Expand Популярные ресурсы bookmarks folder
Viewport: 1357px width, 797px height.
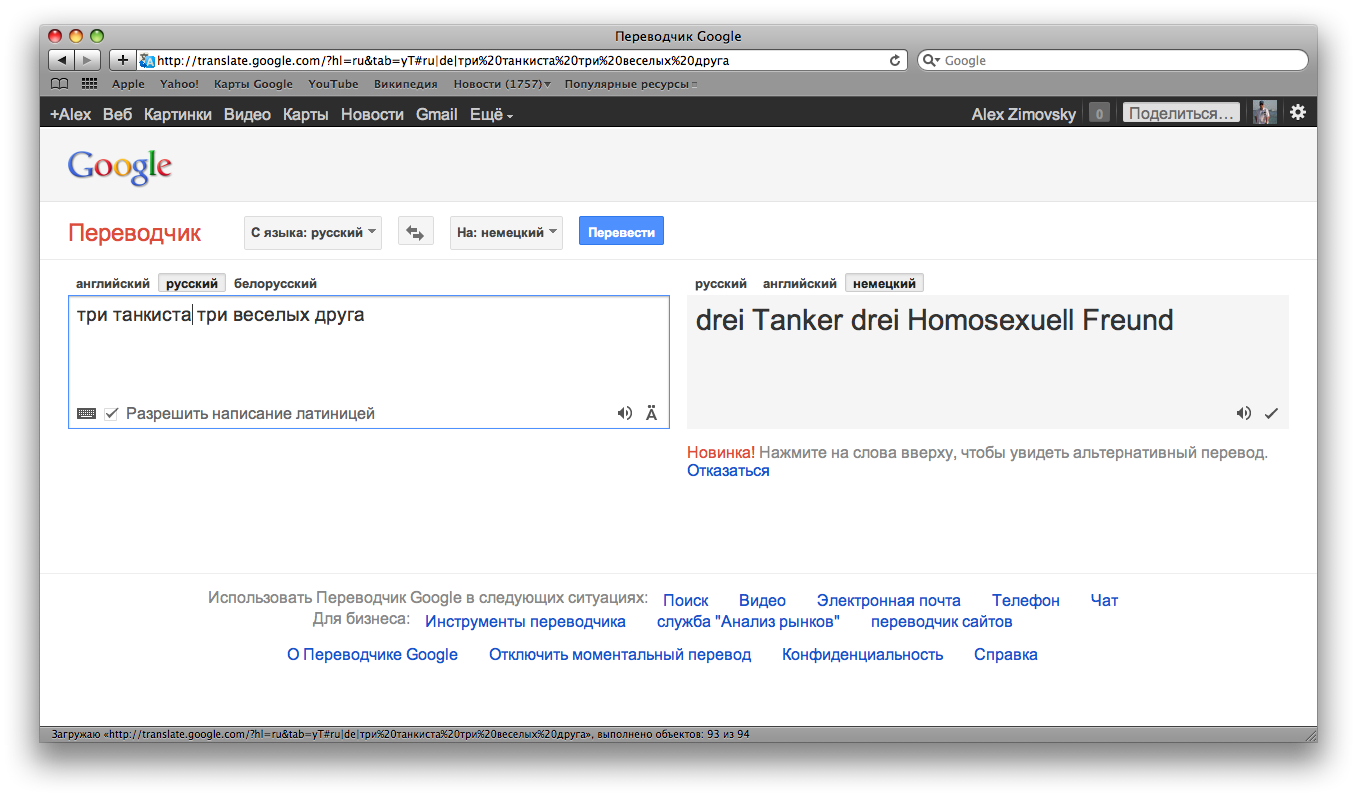point(631,84)
